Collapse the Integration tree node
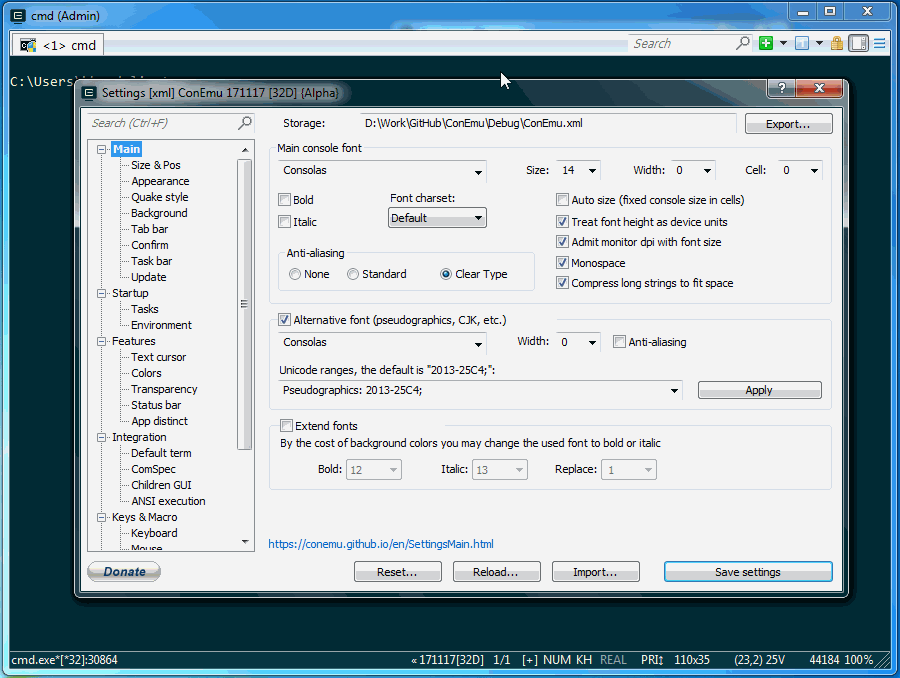Screen dimensions: 900x678 pos(102,437)
